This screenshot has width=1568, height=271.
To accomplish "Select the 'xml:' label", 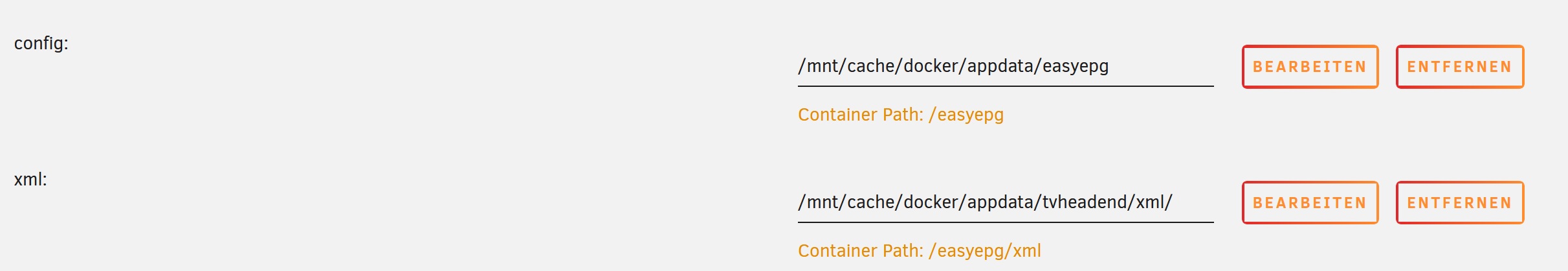I will 30,180.
